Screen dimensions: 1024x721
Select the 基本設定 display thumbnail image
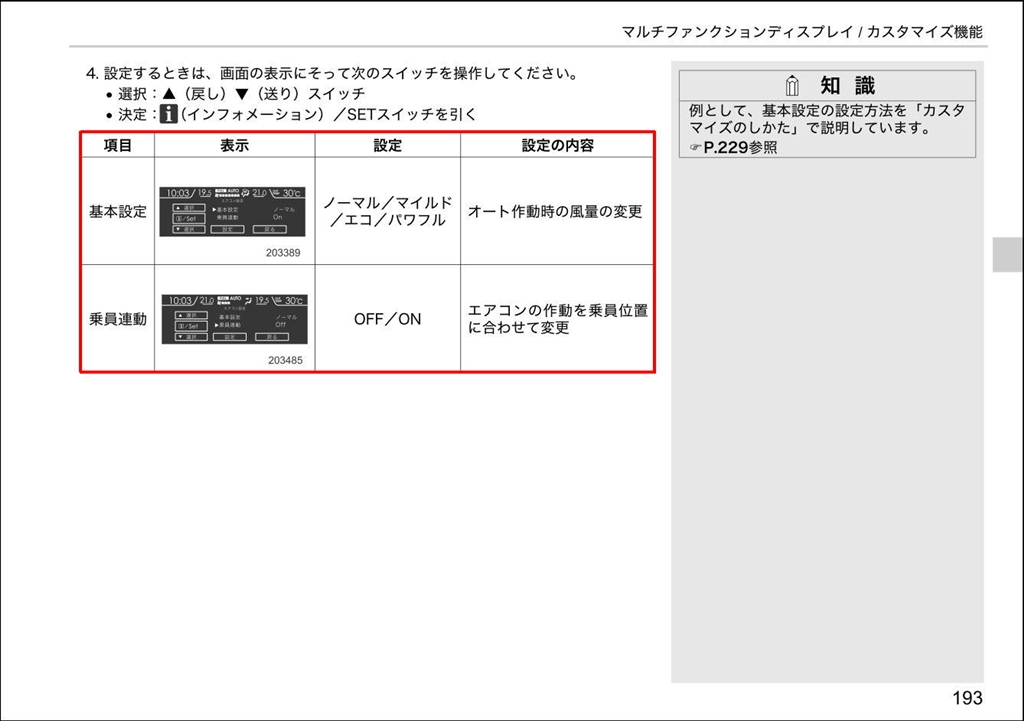[x=232, y=212]
